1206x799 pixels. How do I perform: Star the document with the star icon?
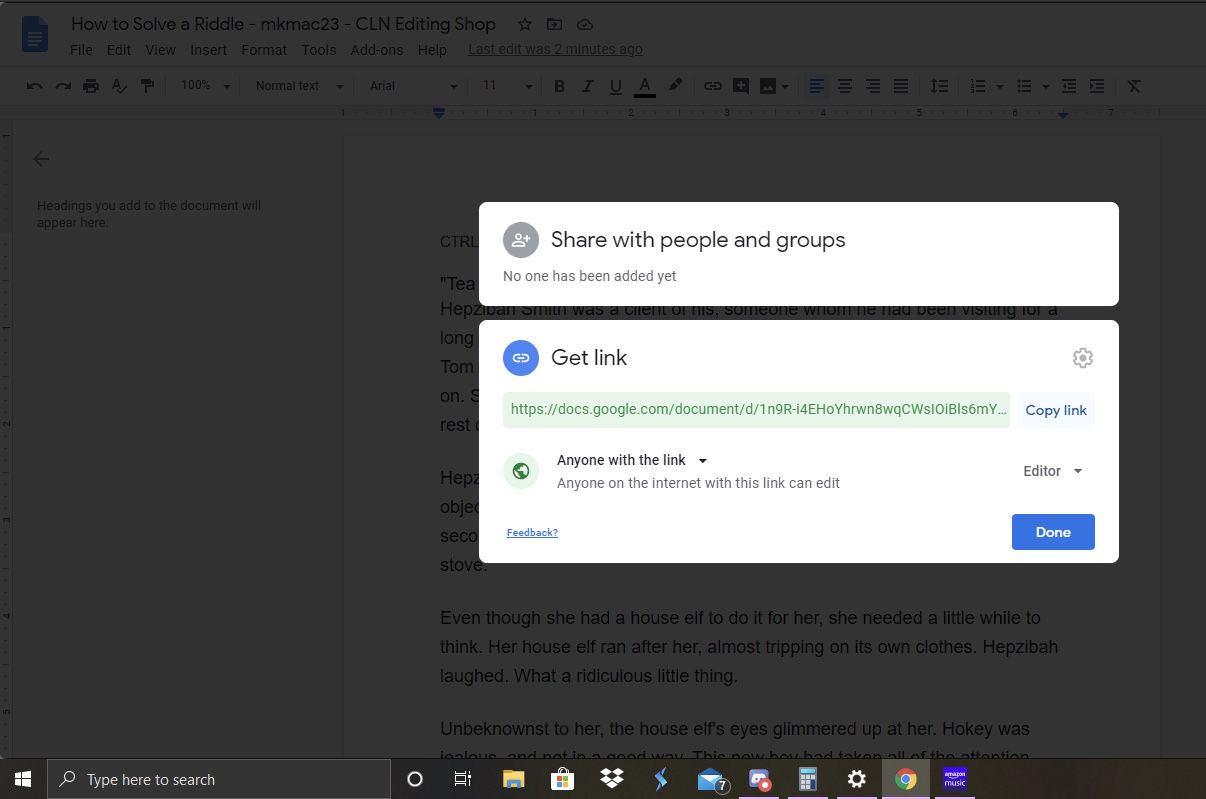(524, 24)
